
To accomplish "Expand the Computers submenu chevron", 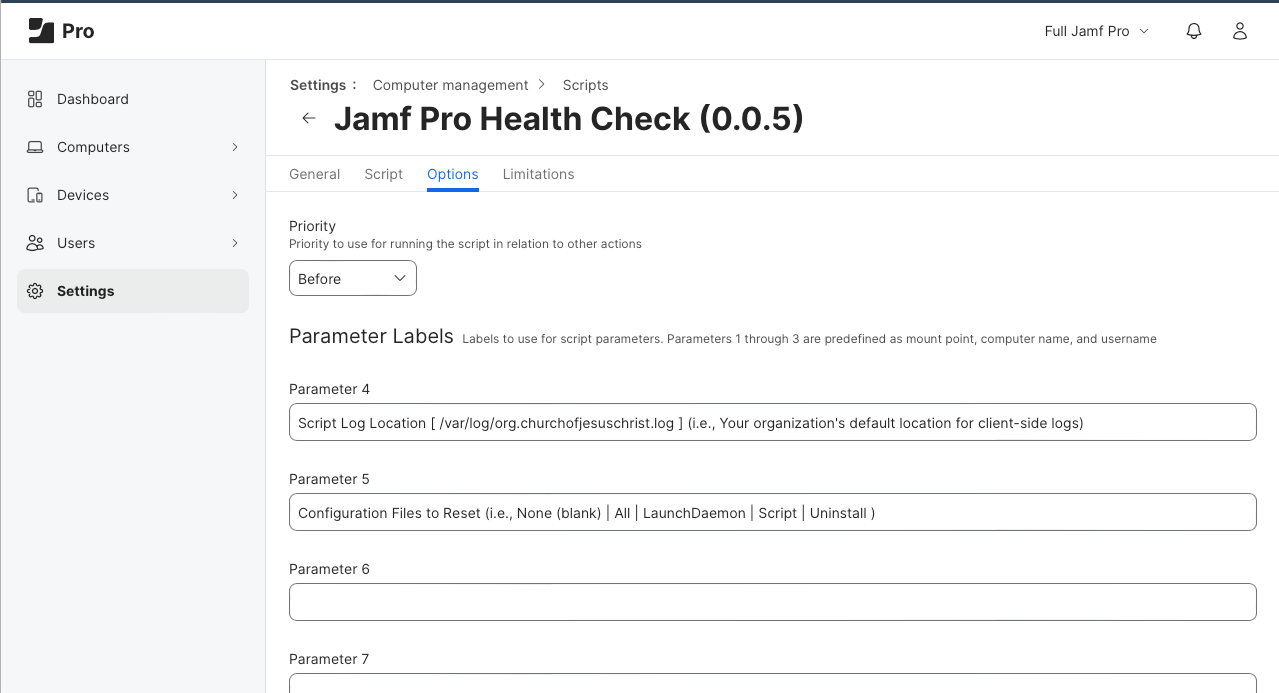I will coord(235,147).
